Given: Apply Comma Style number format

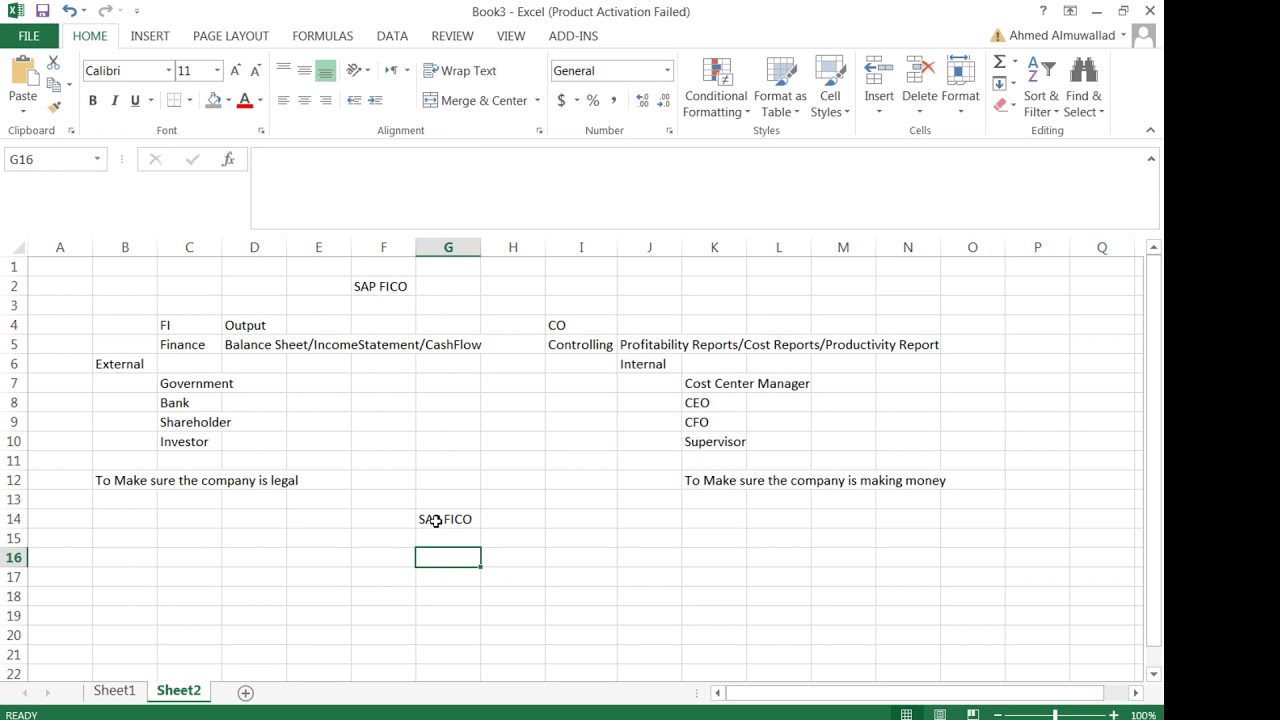Looking at the screenshot, I should point(614,100).
